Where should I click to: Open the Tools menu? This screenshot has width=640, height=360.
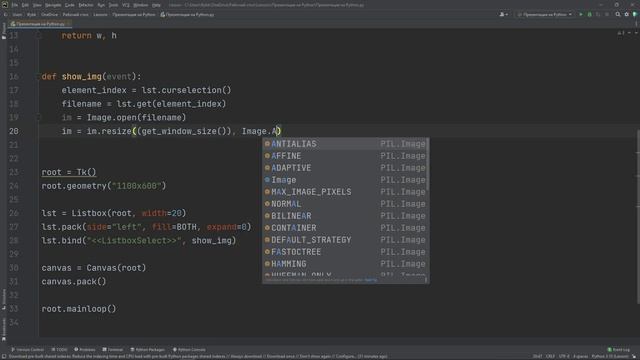pos(113,5)
